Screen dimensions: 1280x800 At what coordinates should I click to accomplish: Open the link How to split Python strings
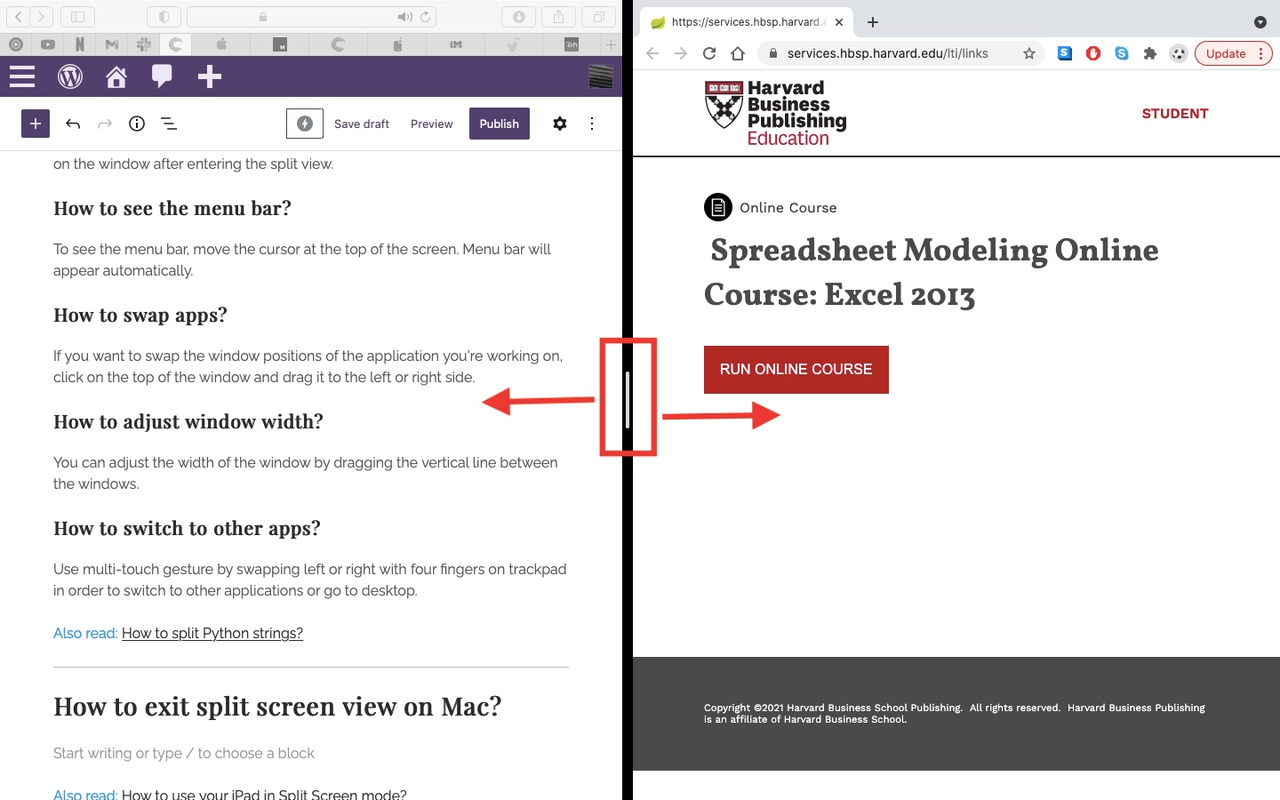pyautogui.click(x=212, y=633)
